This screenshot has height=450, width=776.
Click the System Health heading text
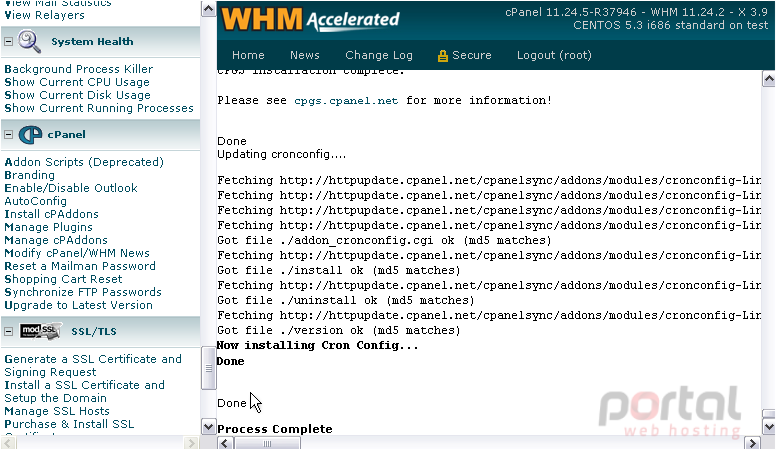[x=92, y=42]
